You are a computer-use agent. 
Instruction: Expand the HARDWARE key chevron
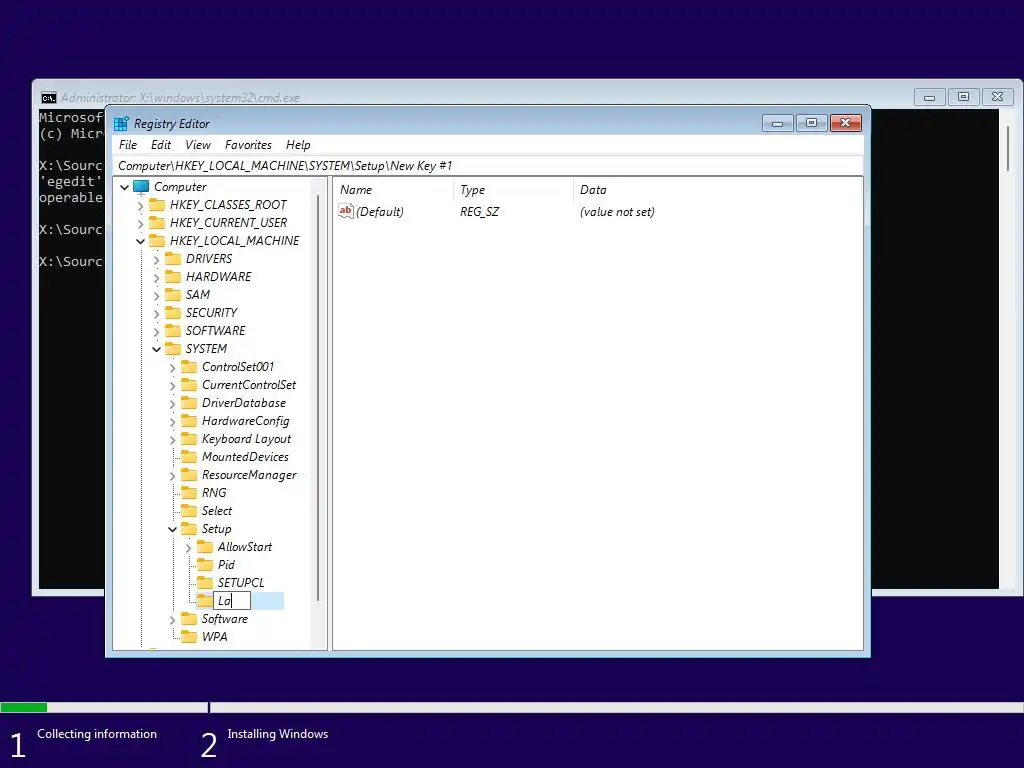pyautogui.click(x=156, y=278)
